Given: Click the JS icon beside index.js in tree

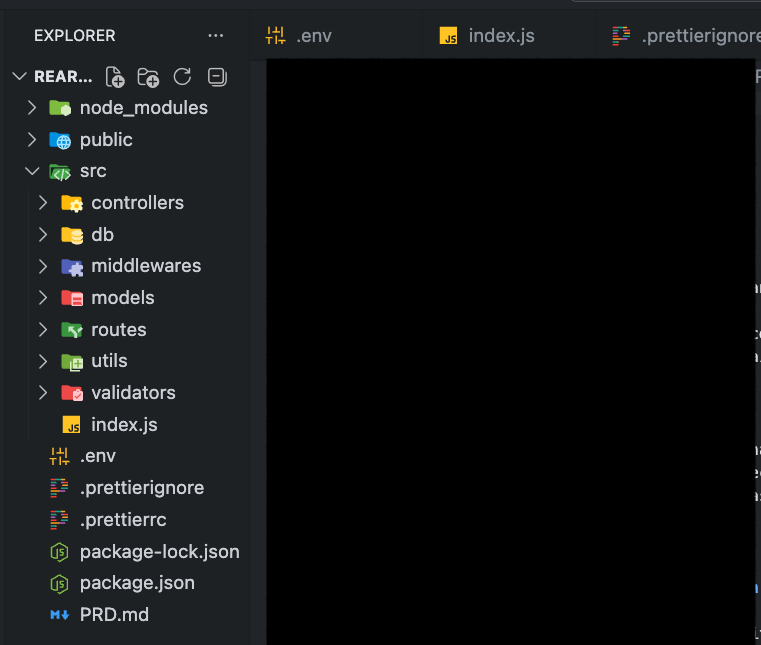Looking at the screenshot, I should click(72, 425).
